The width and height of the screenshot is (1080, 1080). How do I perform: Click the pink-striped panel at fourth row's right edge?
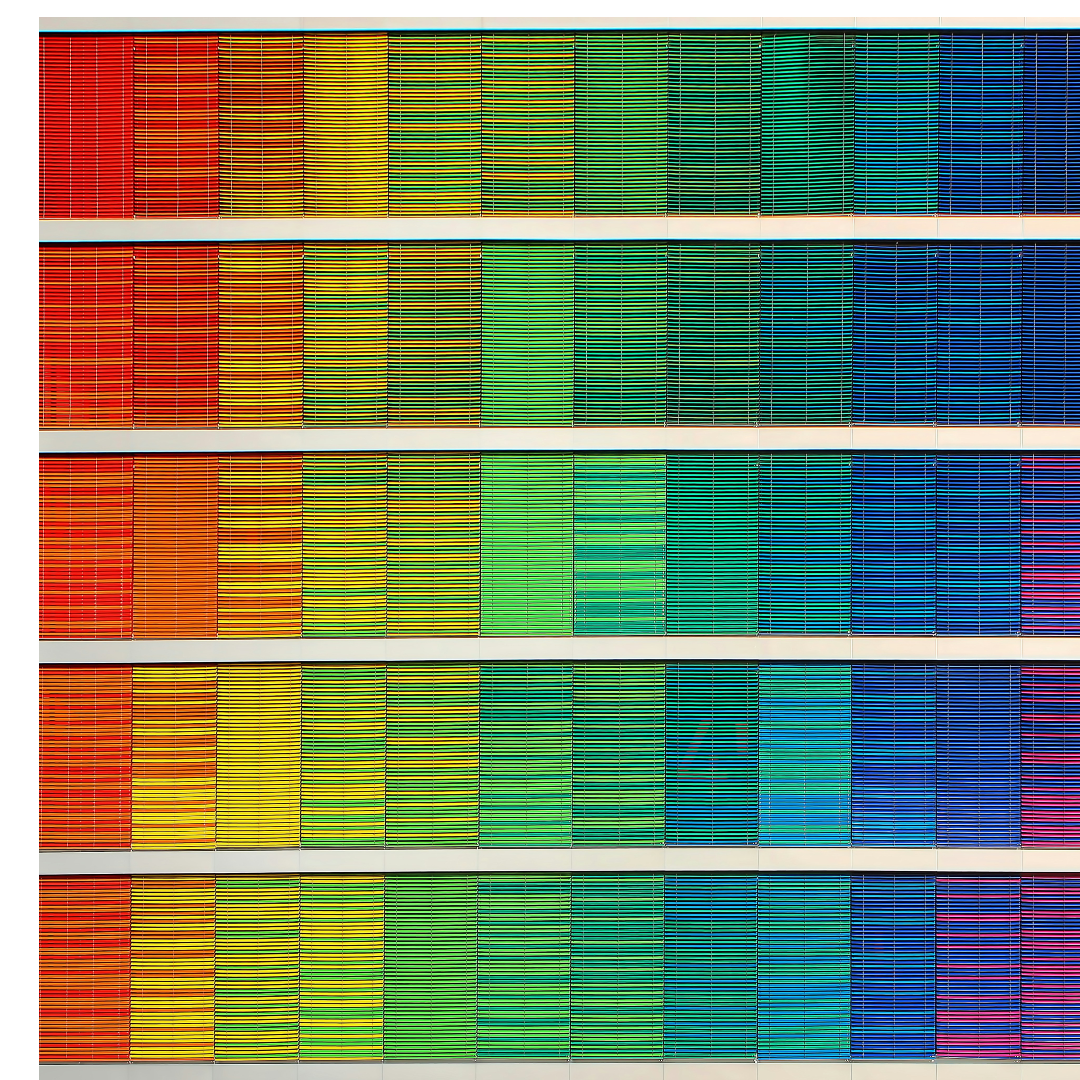tap(1050, 756)
